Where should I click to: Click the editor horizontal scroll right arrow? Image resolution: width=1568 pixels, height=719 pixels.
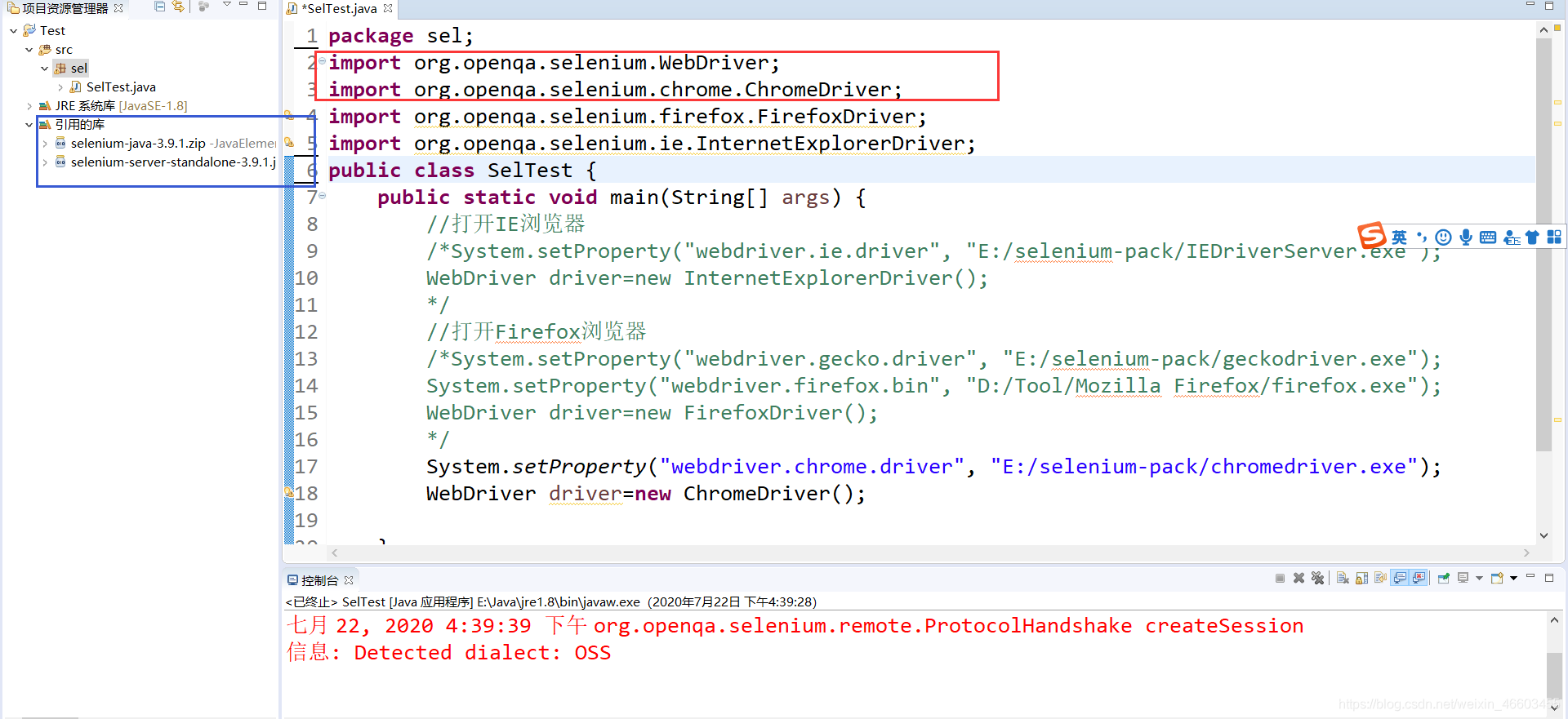click(x=1526, y=553)
